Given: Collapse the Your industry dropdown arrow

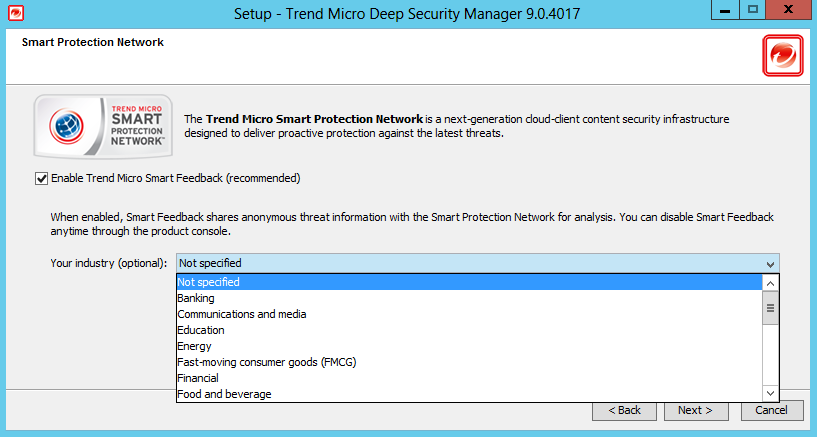Looking at the screenshot, I should [769, 264].
